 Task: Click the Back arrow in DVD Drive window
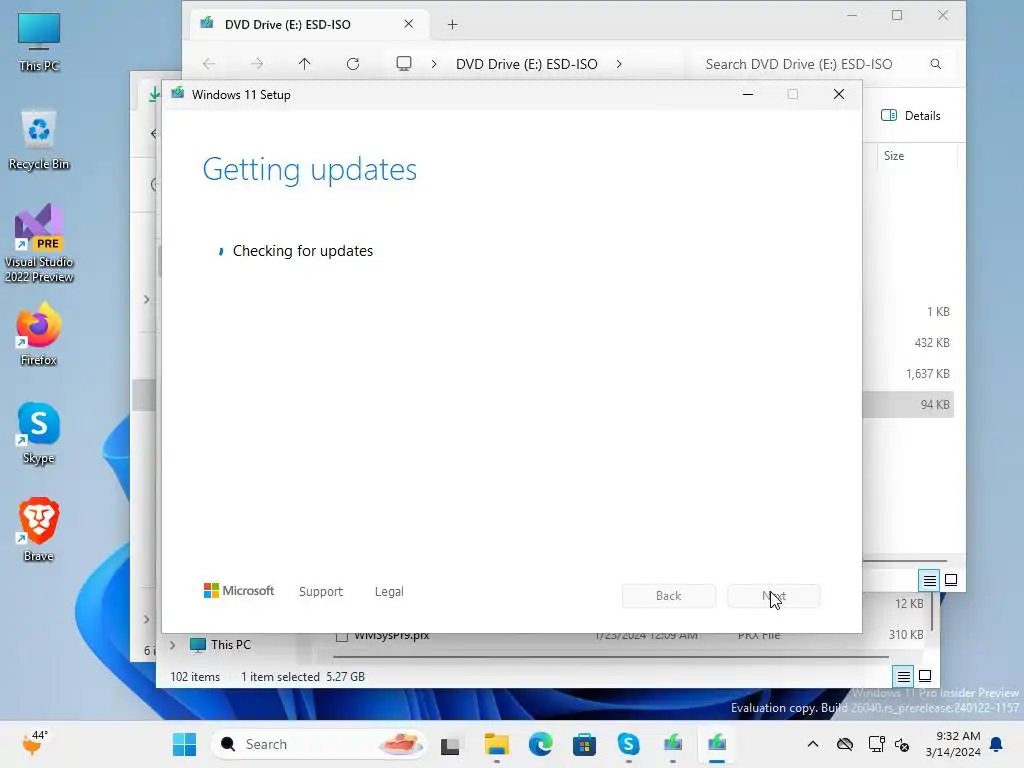click(209, 64)
